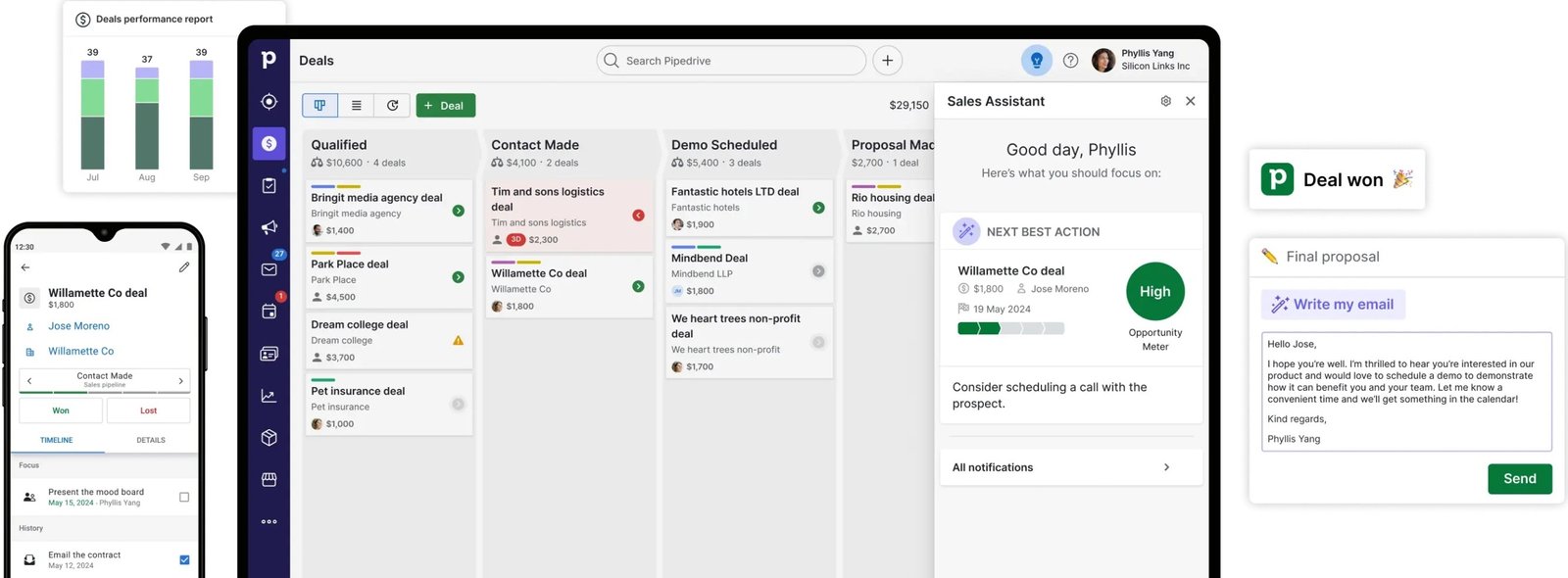Expand All notifications chevron
Viewport: 1568px width, 578px height.
pos(1166,467)
